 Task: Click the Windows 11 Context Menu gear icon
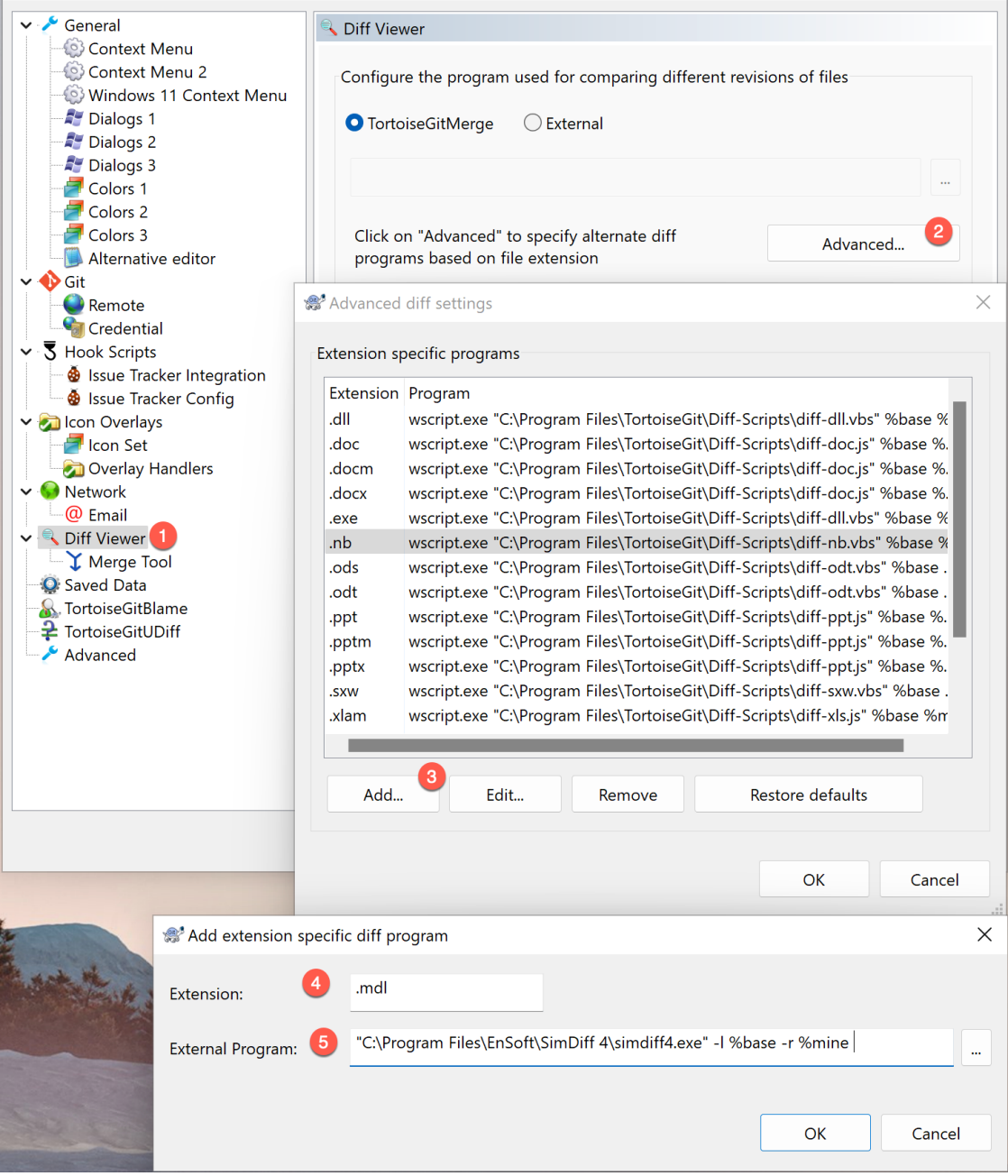click(x=74, y=95)
